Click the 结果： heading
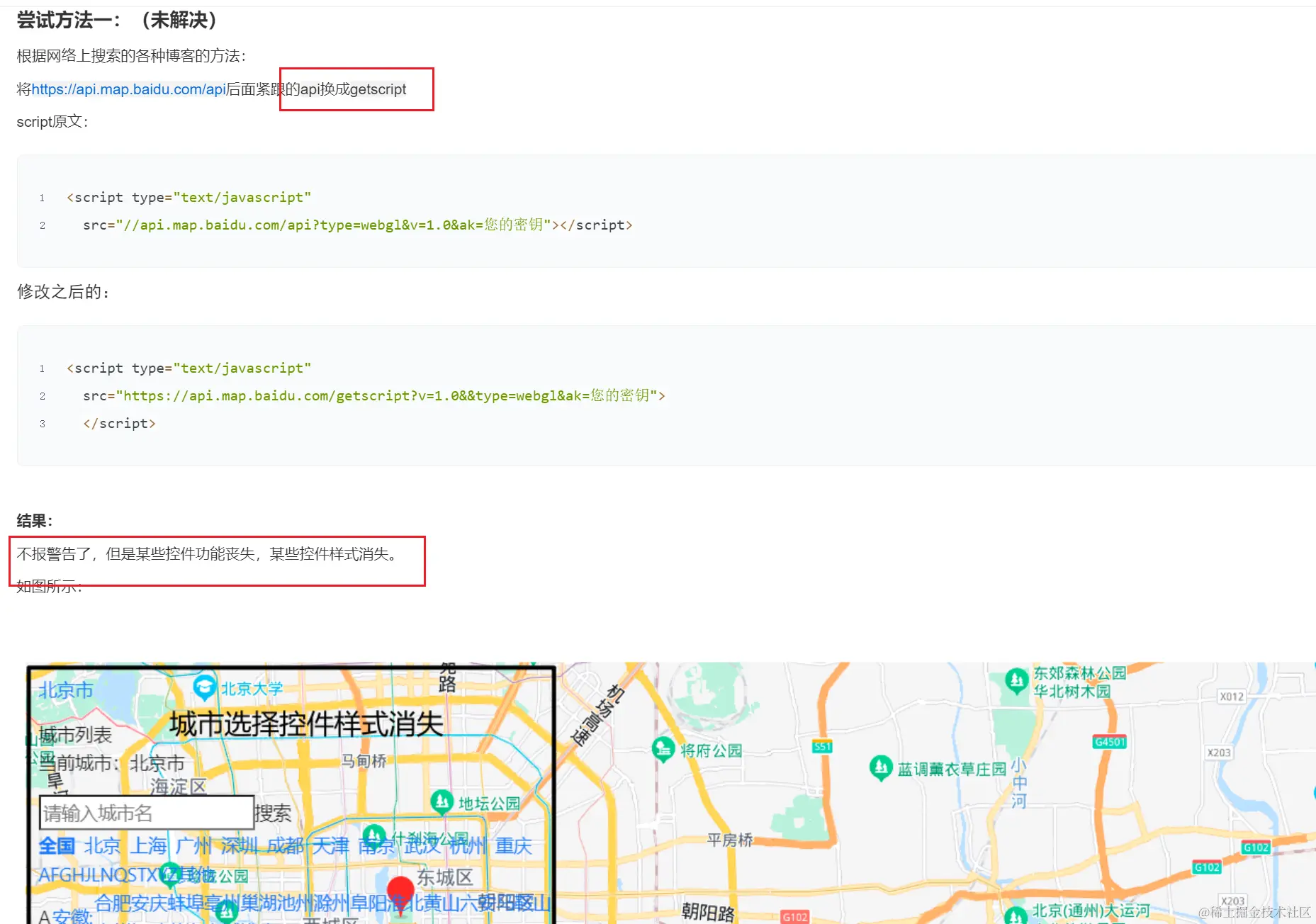The image size is (1316, 924). pos(35,521)
